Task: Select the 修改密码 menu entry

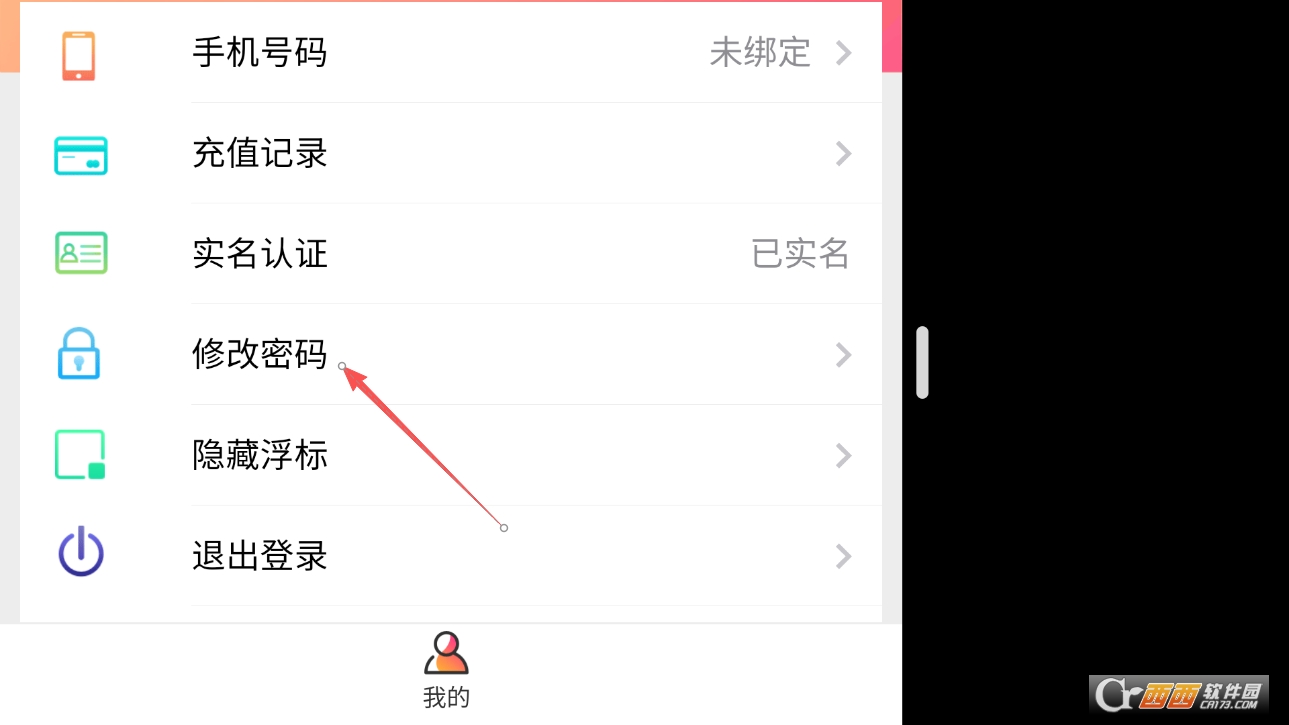Action: point(536,354)
